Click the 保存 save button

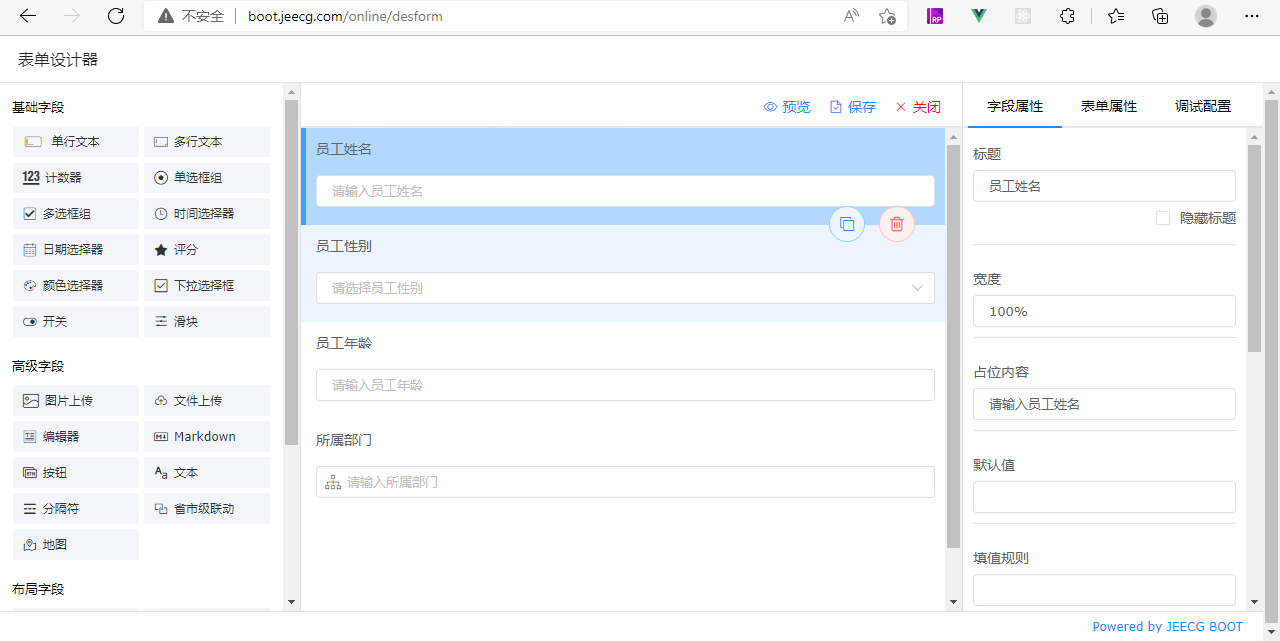853,107
